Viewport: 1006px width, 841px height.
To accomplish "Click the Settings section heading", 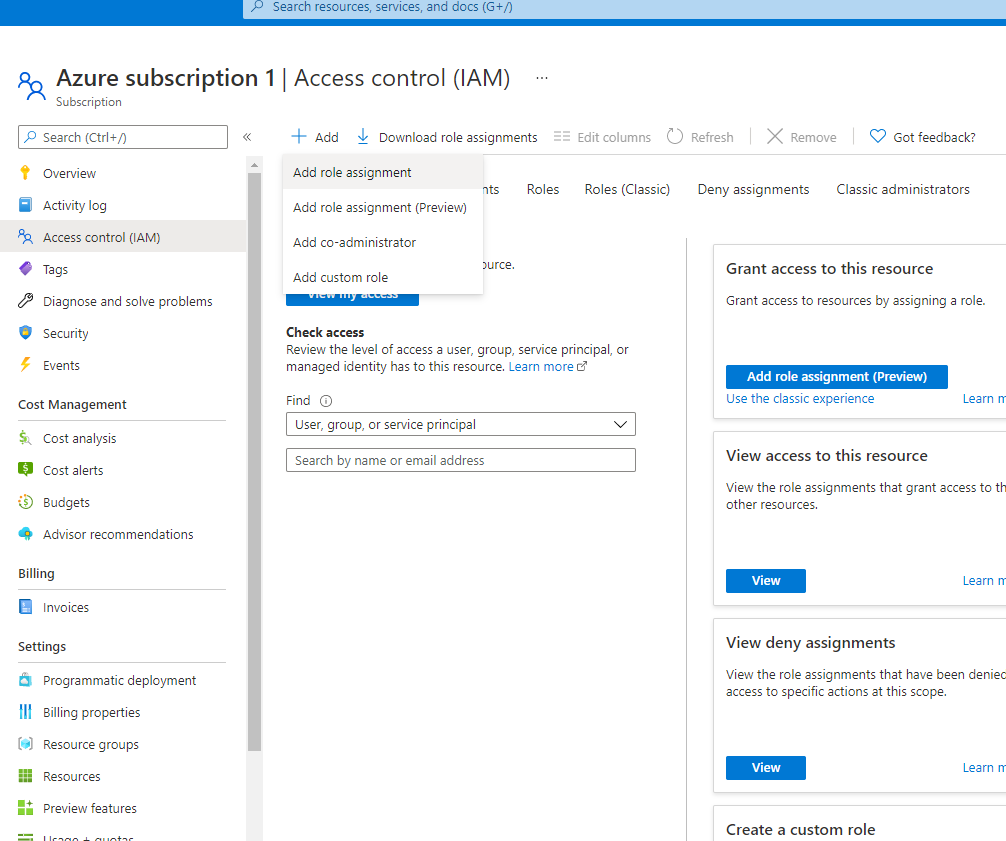I will coord(42,646).
